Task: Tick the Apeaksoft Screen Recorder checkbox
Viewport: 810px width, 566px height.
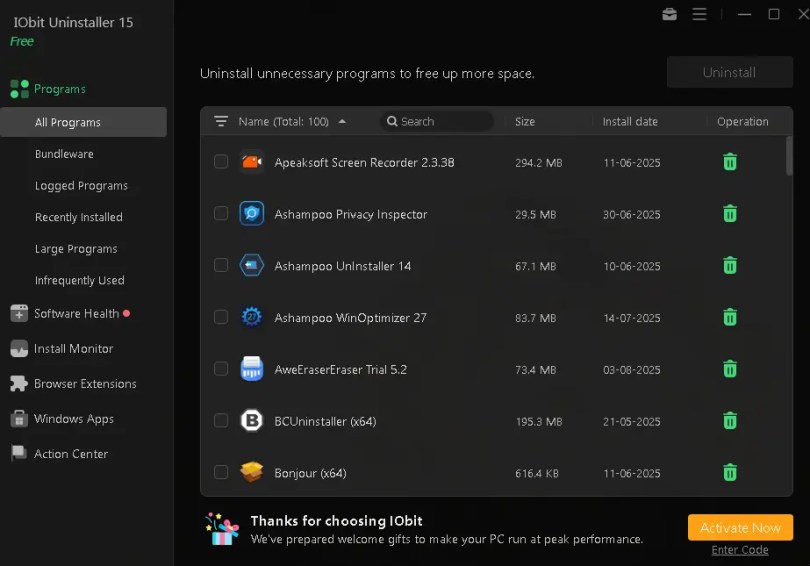Action: click(x=221, y=162)
